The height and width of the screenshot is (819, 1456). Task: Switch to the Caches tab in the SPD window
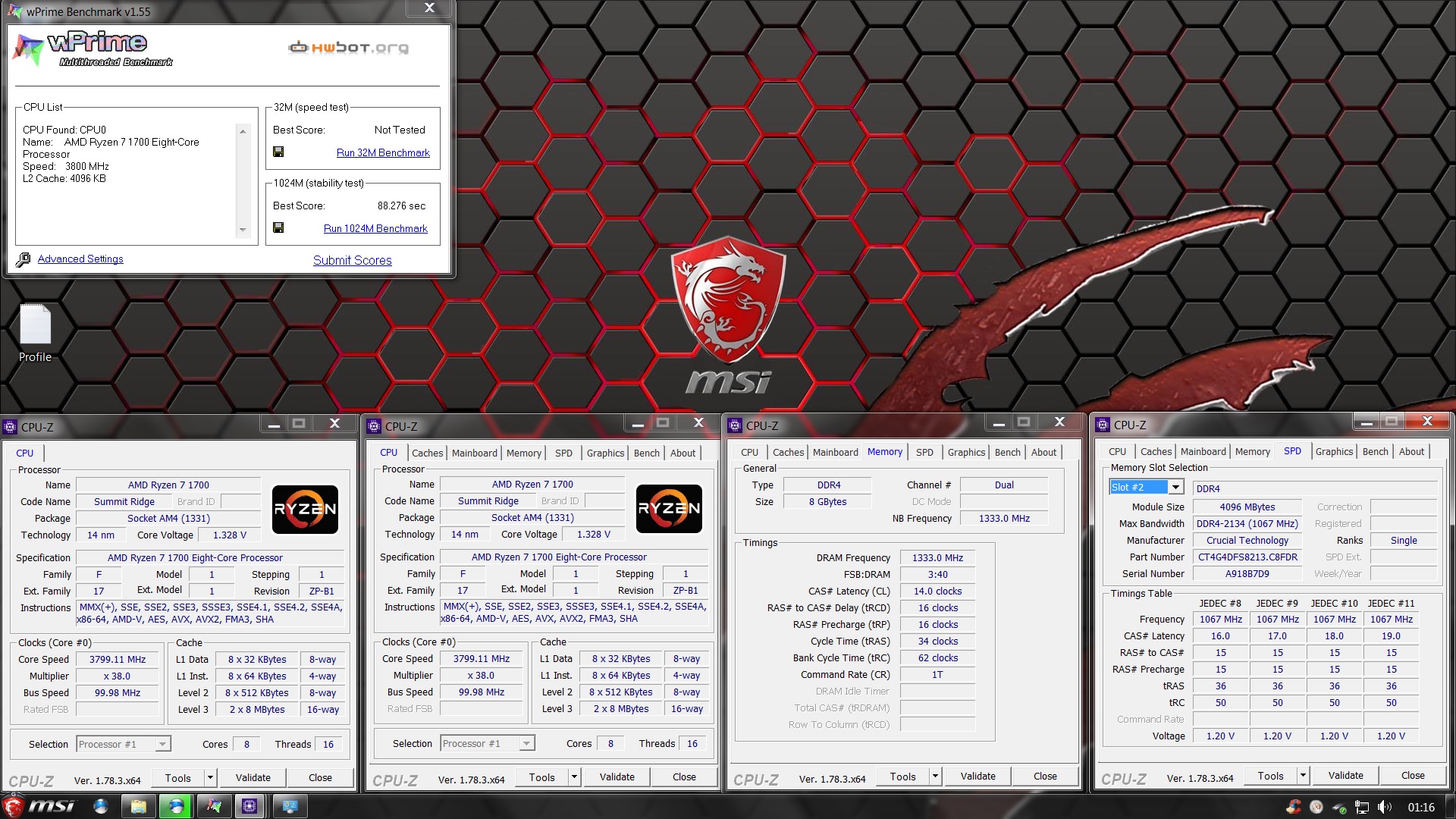(1156, 451)
